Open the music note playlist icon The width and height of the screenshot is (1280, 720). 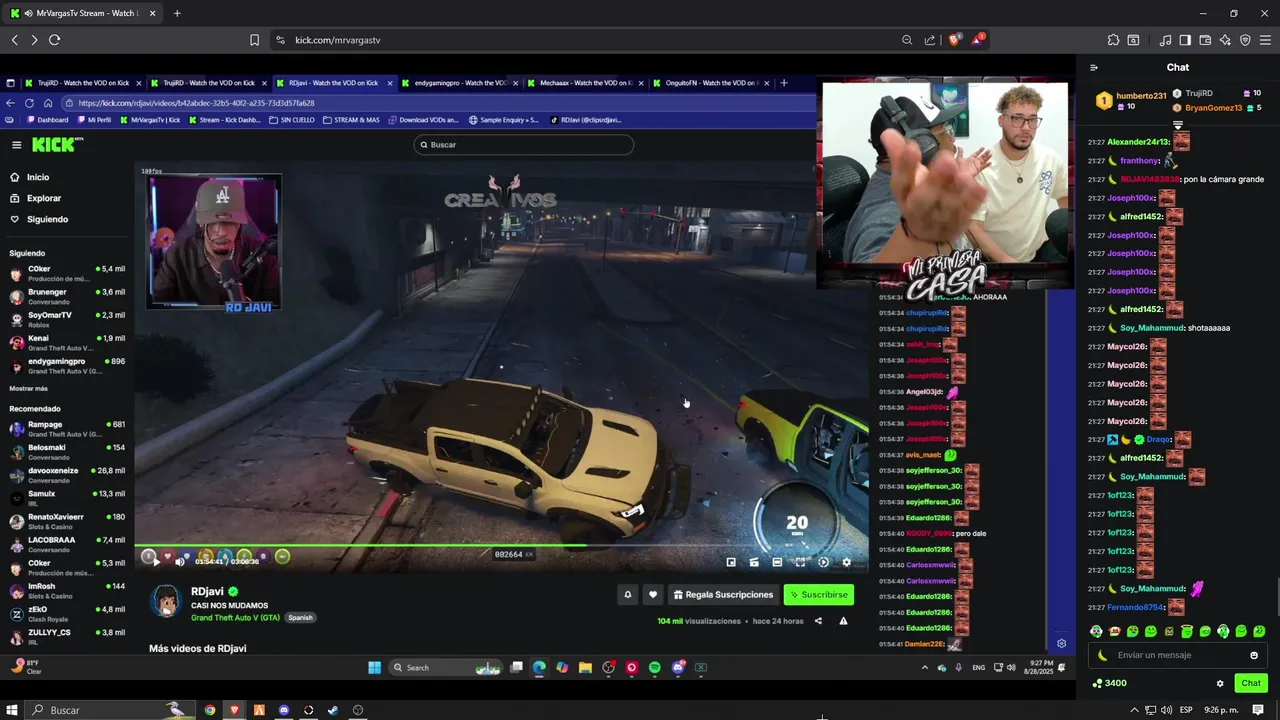(1165, 40)
